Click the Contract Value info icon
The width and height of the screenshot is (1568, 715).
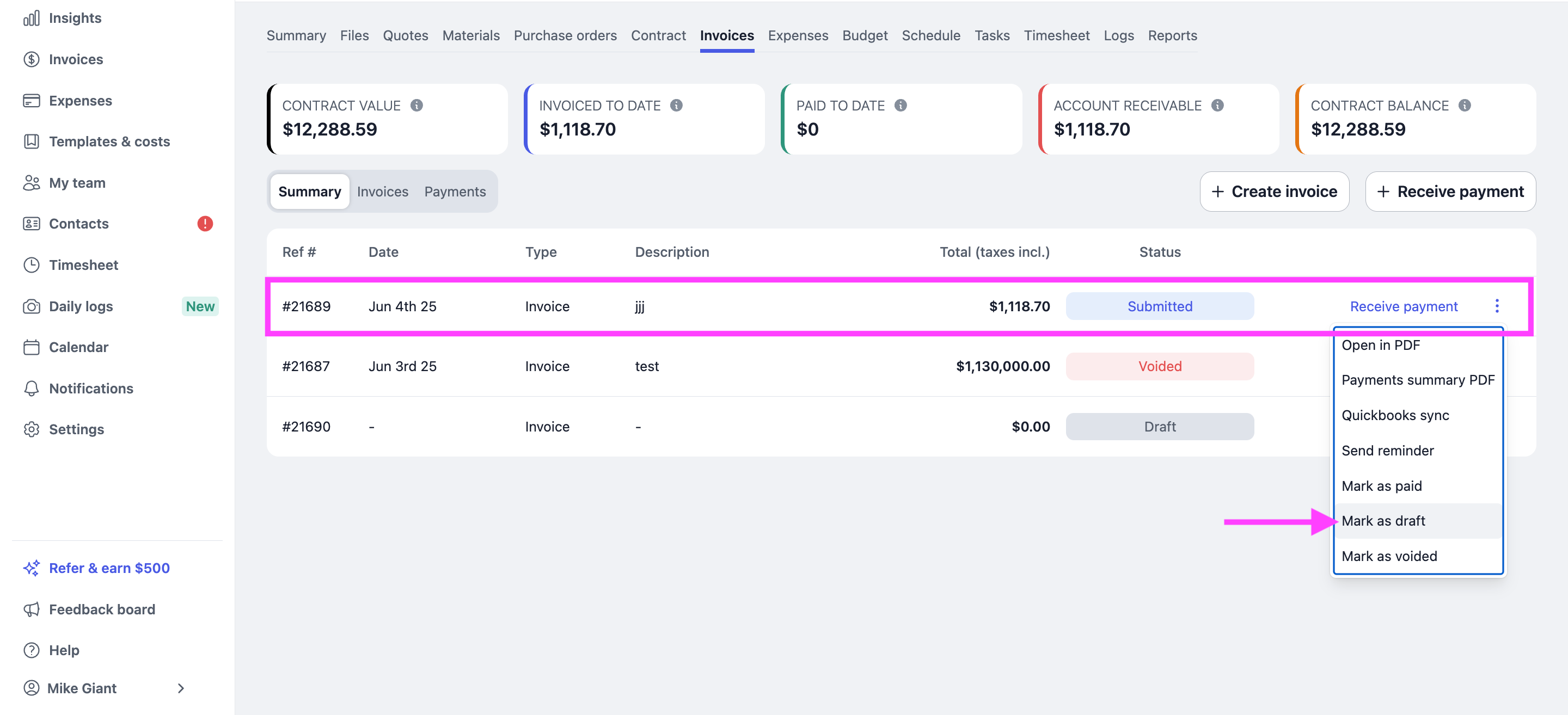[416, 105]
